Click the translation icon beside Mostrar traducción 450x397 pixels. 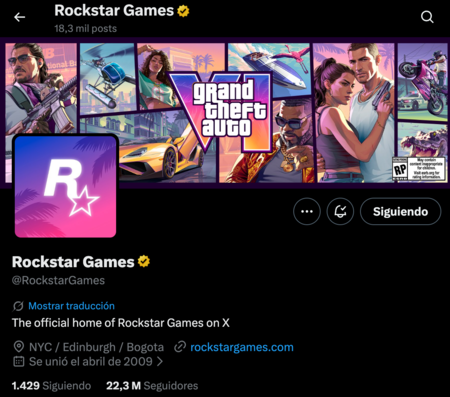click(18, 306)
